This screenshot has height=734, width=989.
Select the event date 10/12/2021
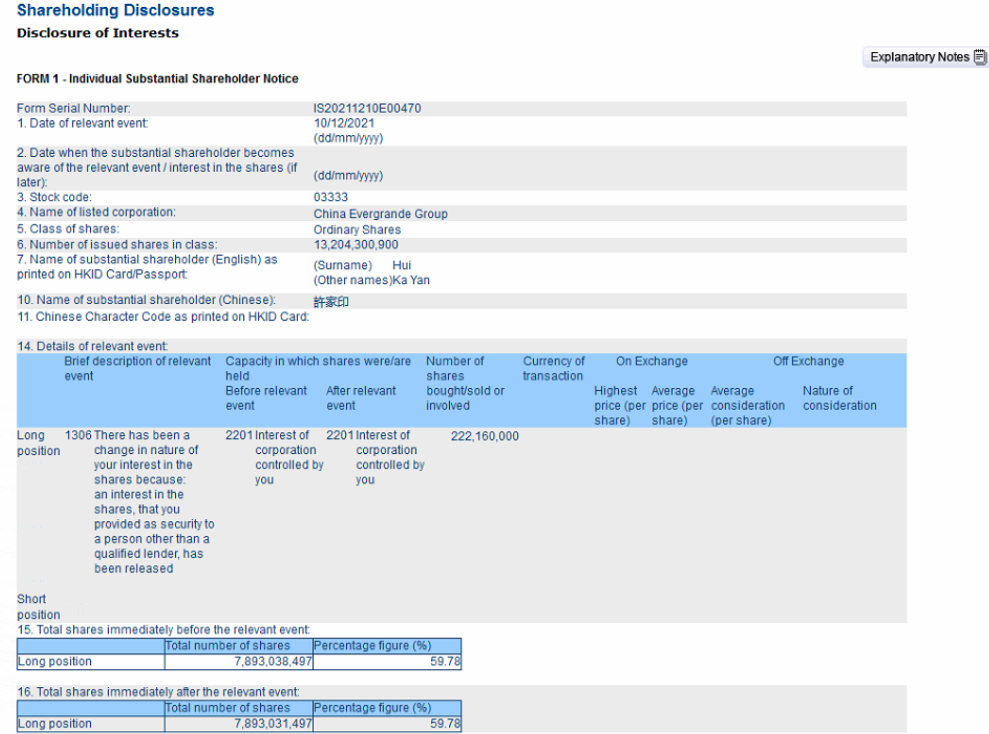[x=344, y=124]
